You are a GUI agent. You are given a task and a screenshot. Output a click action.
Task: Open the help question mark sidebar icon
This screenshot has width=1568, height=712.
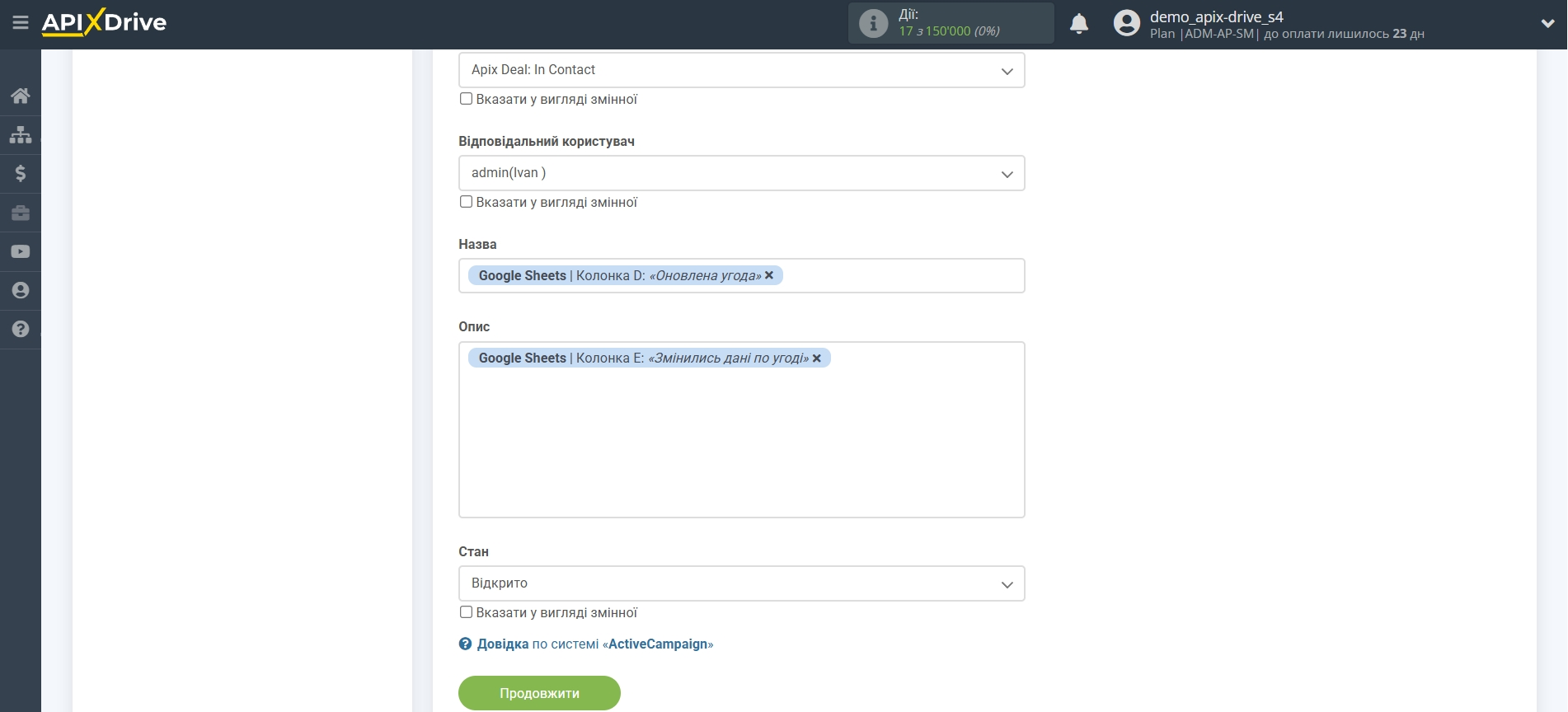(21, 329)
